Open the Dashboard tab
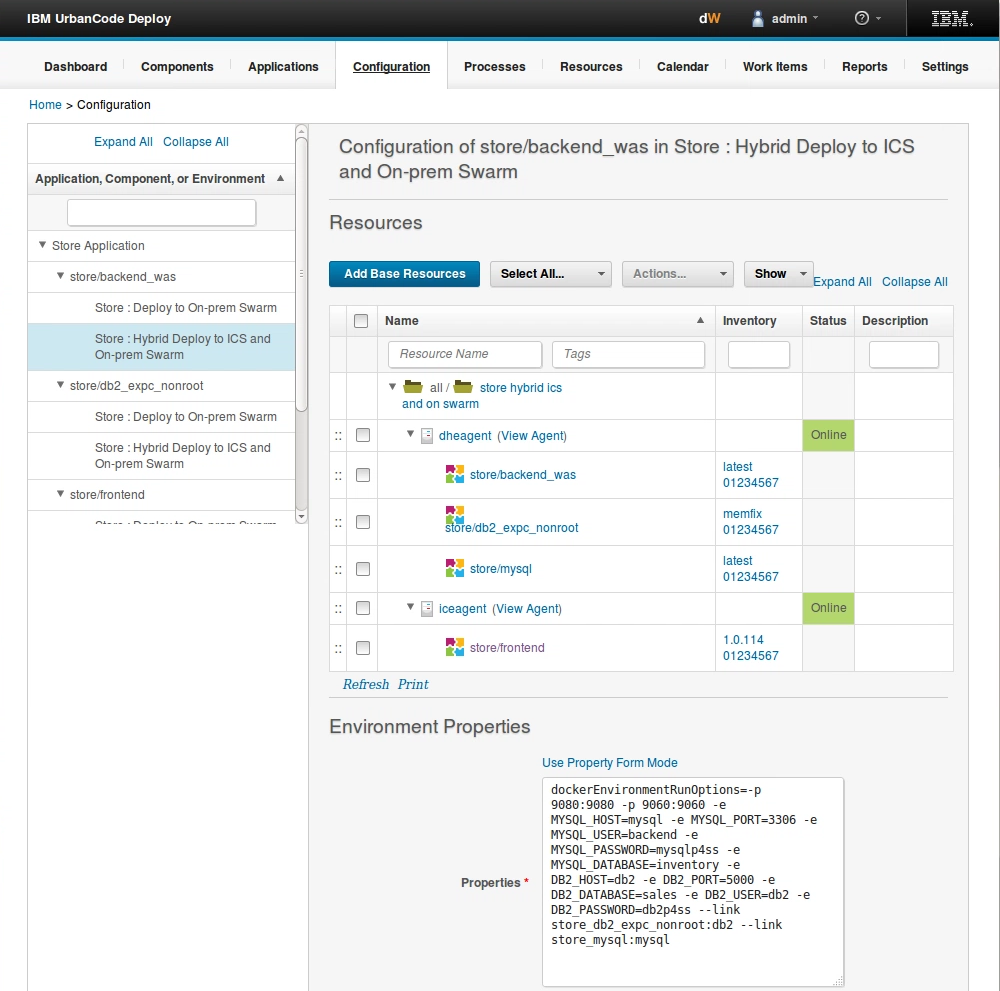The image size is (1000, 991). [76, 67]
